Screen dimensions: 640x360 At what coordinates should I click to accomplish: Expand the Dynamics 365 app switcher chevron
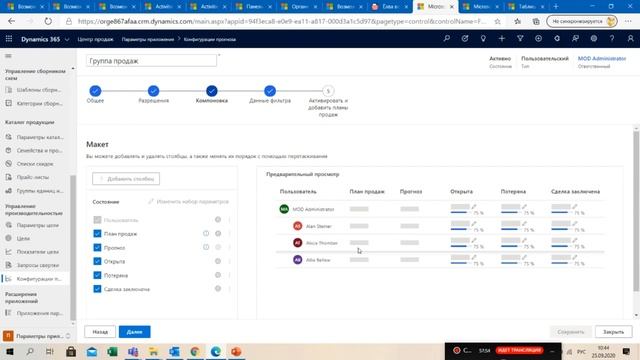pyautogui.click(x=67, y=40)
